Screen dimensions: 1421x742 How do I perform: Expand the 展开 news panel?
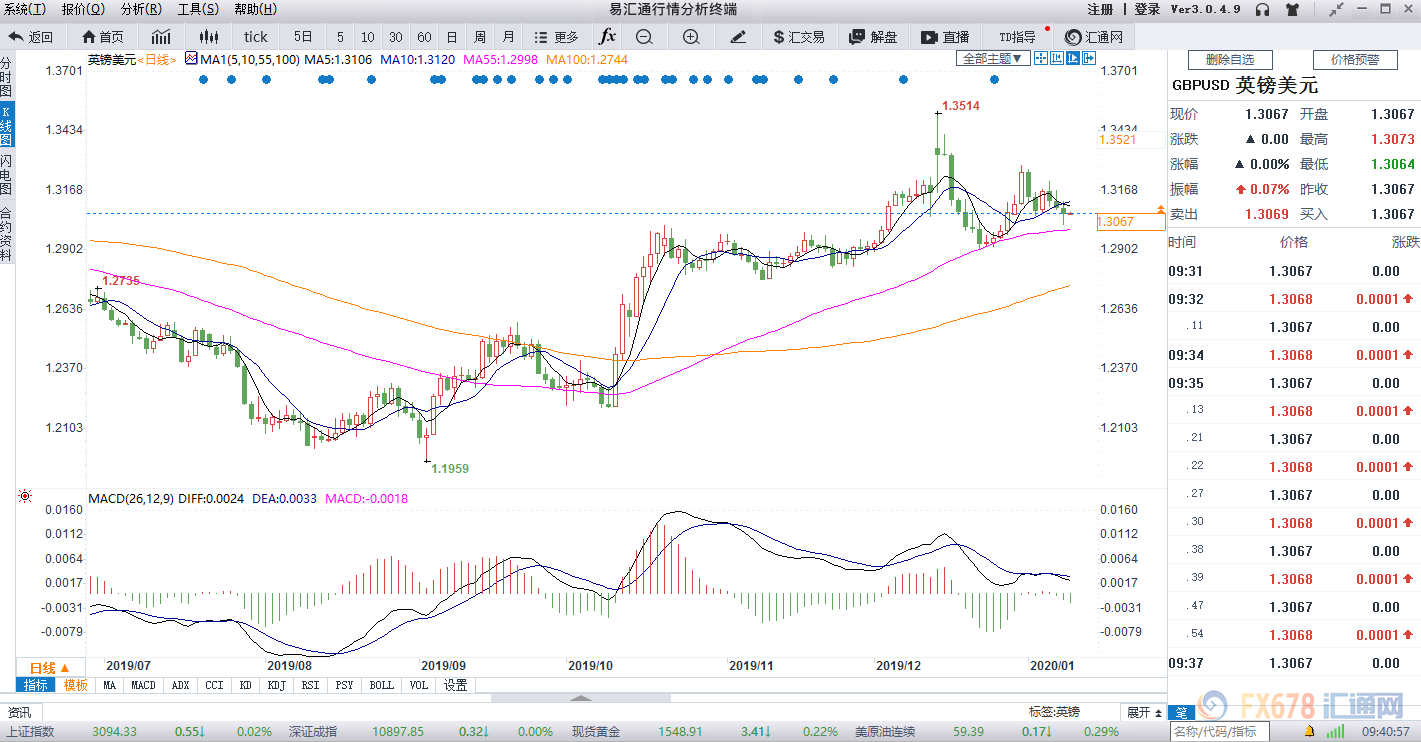coord(1144,712)
